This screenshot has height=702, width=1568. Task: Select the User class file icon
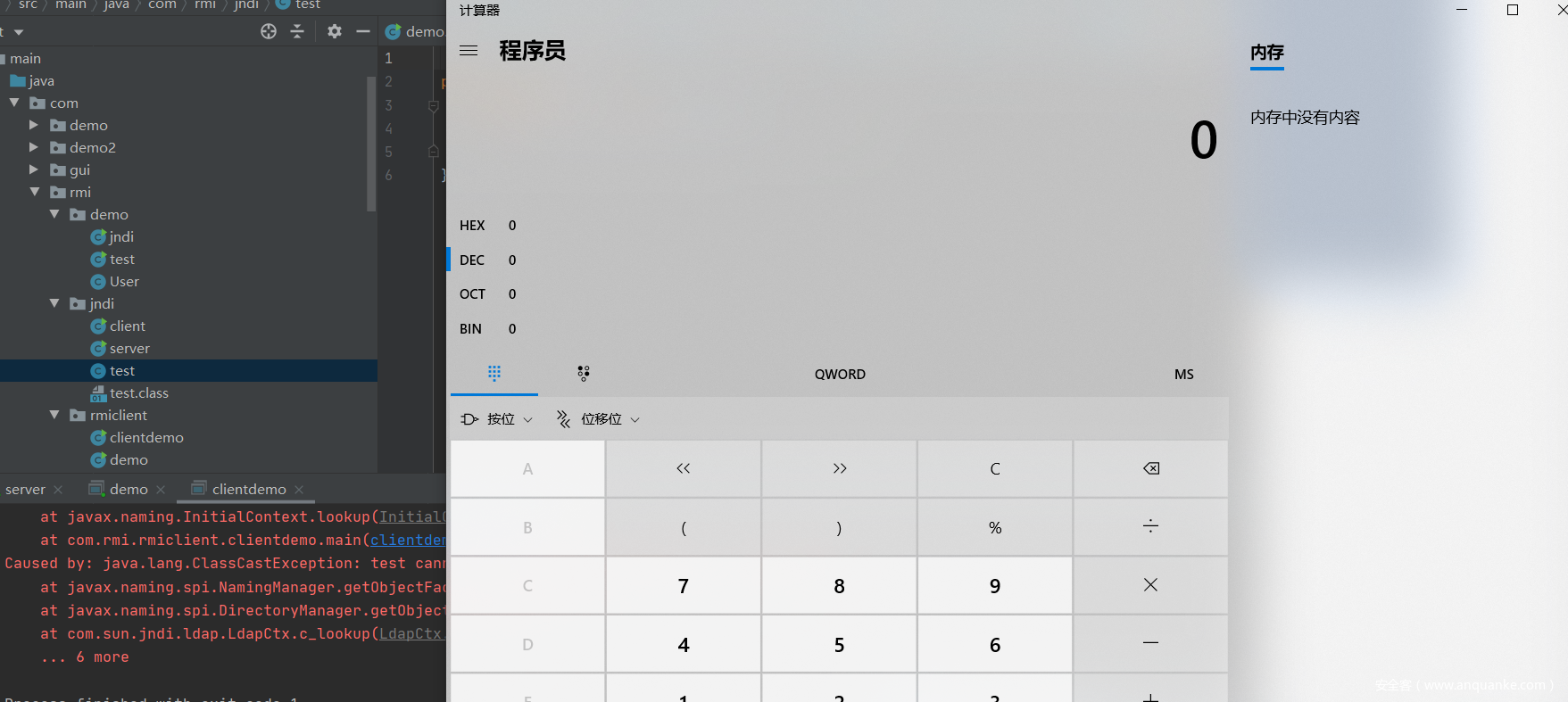99,282
